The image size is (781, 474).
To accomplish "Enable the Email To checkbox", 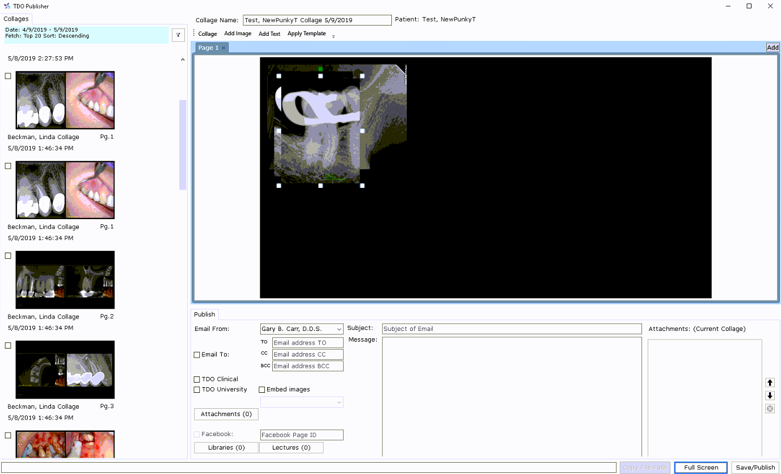I will click(197, 355).
